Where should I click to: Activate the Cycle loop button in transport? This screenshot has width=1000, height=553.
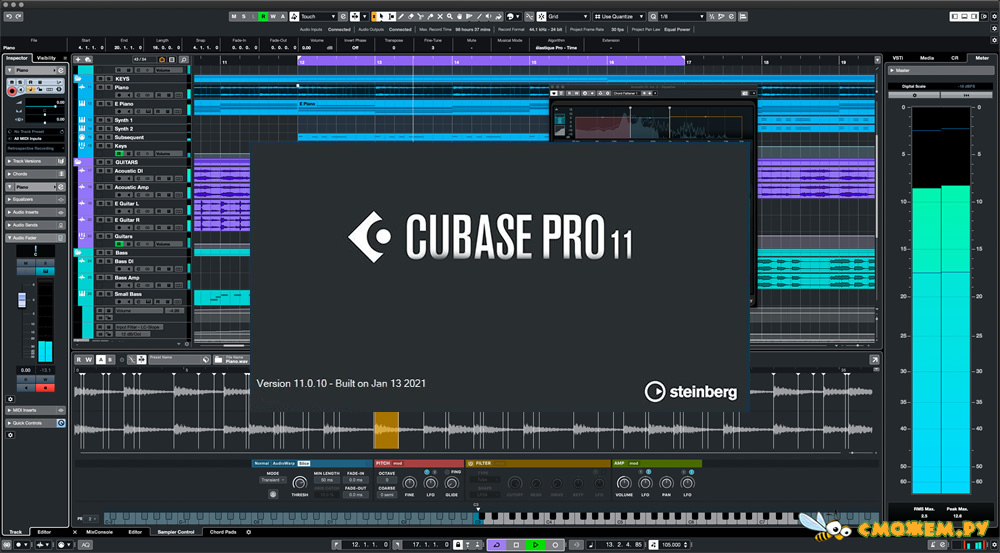tap(497, 545)
